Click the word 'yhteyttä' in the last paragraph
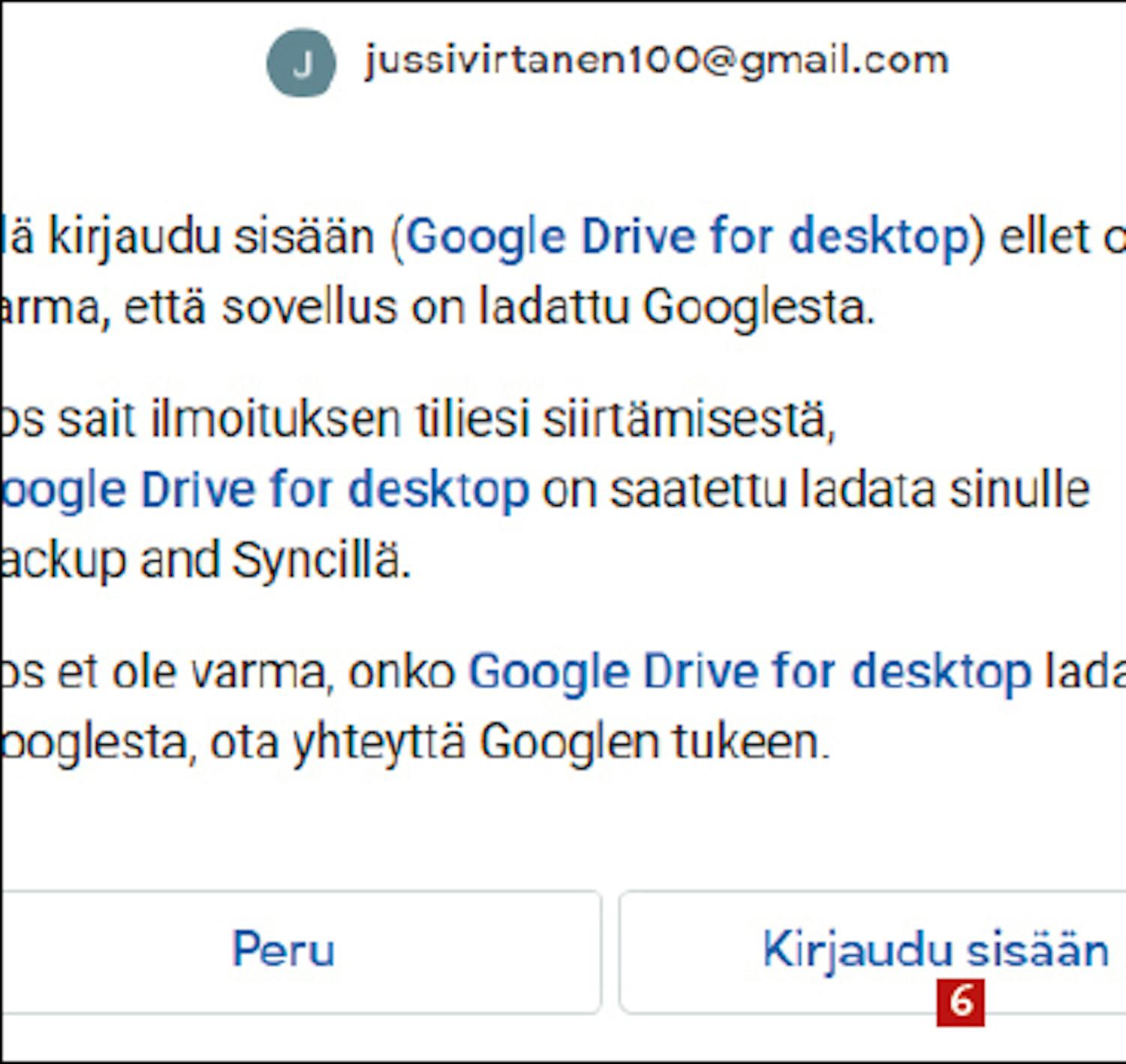Image resolution: width=1126 pixels, height=1064 pixels. tap(378, 742)
